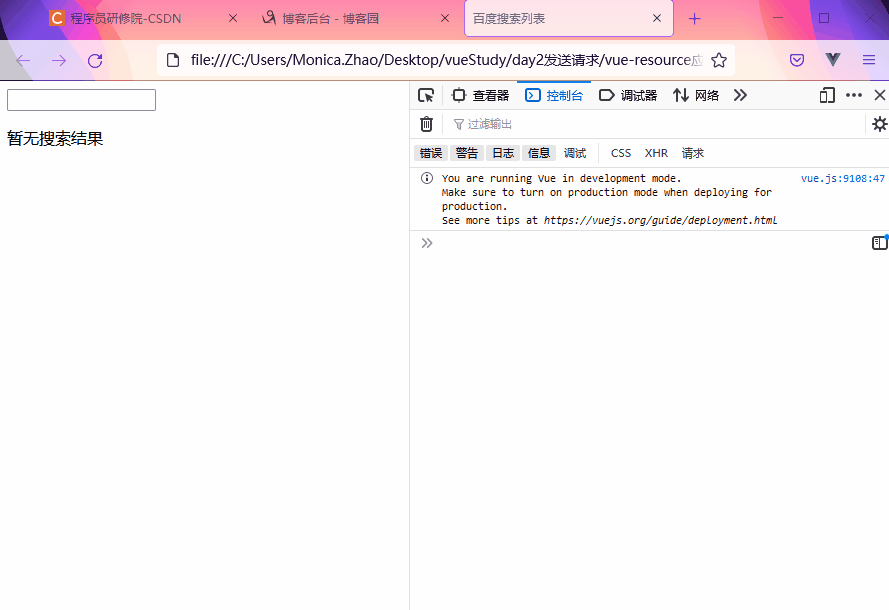Click the file URL in address bar
This screenshot has height=610, width=889.
click(447, 60)
